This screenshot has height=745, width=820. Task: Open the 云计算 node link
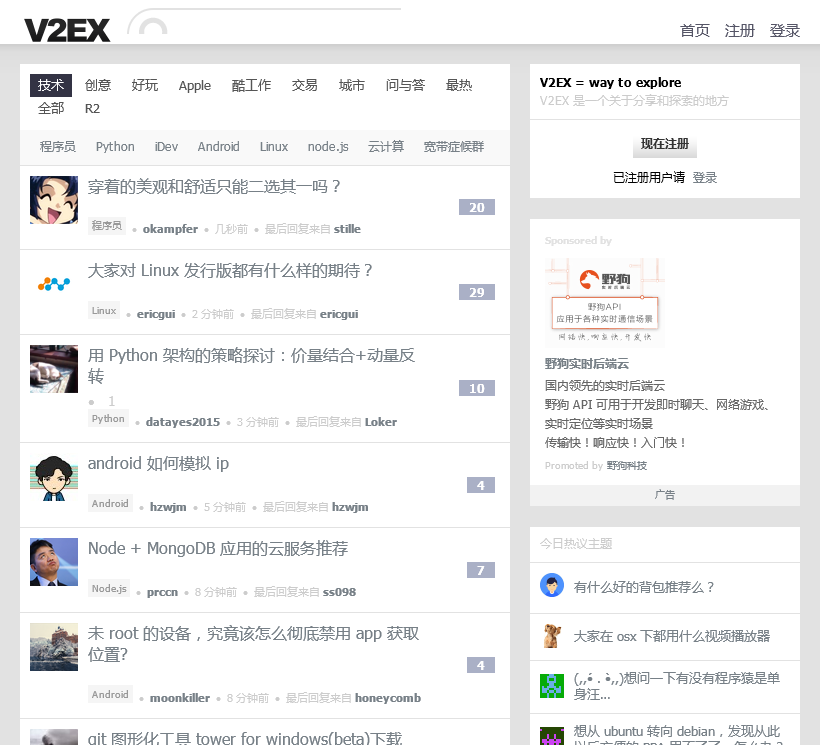[386, 147]
